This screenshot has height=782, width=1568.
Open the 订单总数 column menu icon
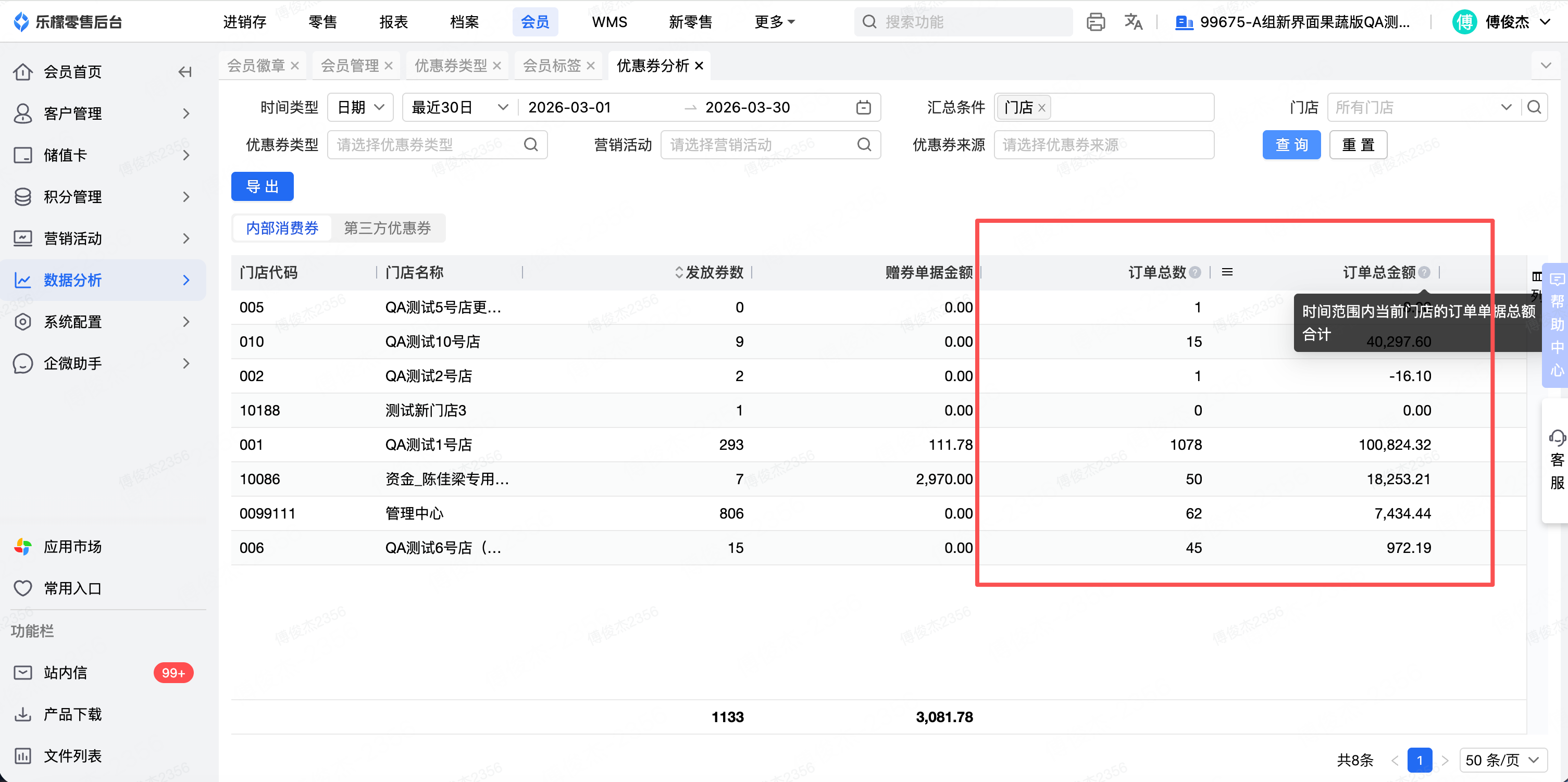pos(1227,272)
